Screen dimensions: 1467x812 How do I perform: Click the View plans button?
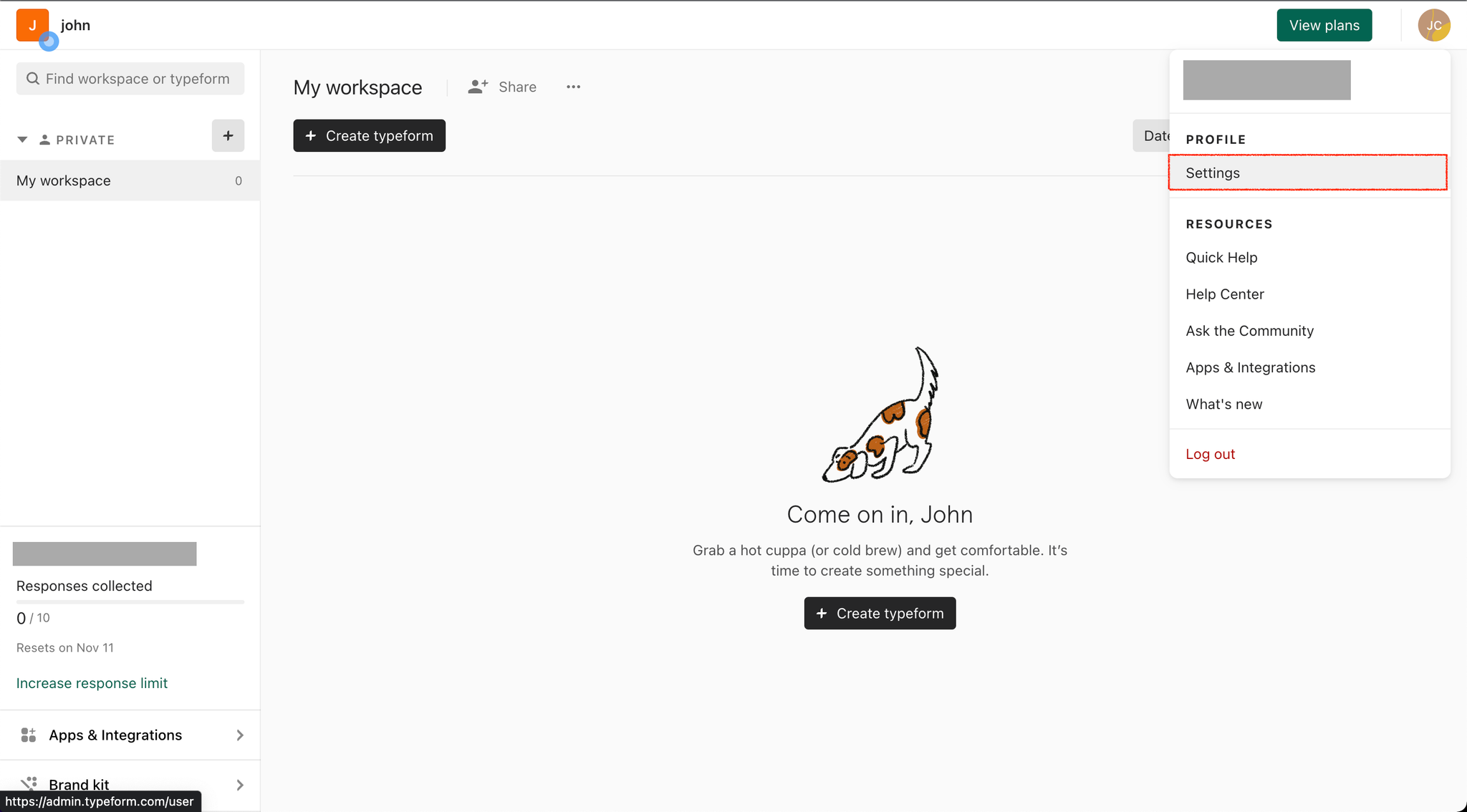pyautogui.click(x=1324, y=25)
